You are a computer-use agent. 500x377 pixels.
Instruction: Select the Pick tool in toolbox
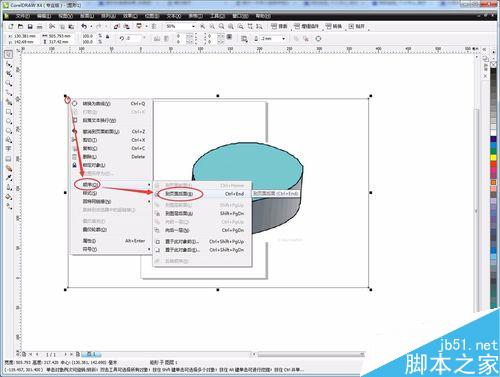coord(9,54)
